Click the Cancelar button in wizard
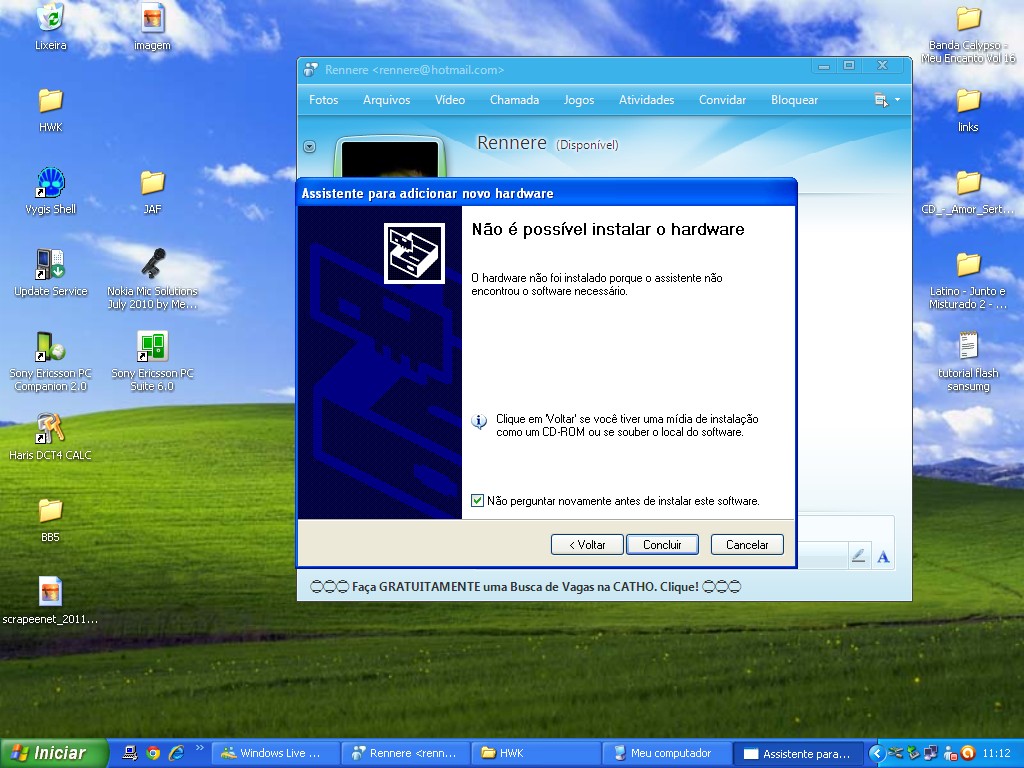Viewport: 1024px width, 768px height. [747, 545]
